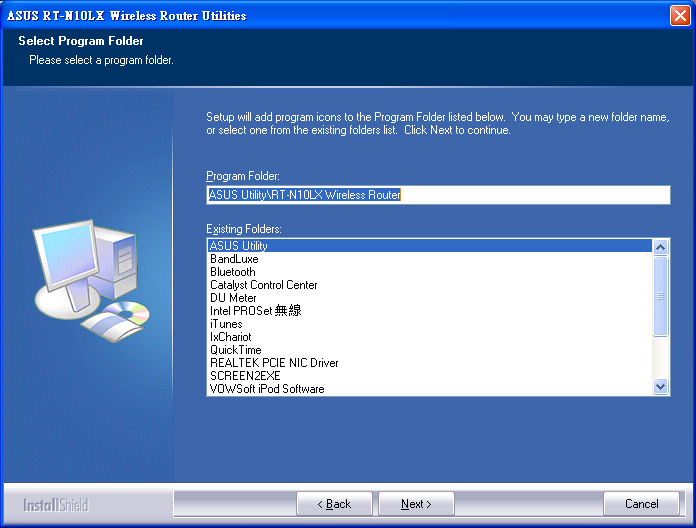Select DU Meter in the list
This screenshot has width=696, height=528.
tap(430, 298)
